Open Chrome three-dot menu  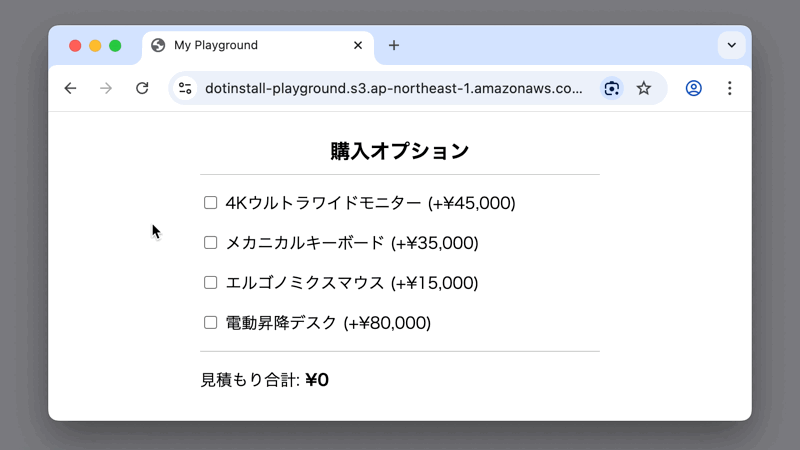[x=729, y=88]
